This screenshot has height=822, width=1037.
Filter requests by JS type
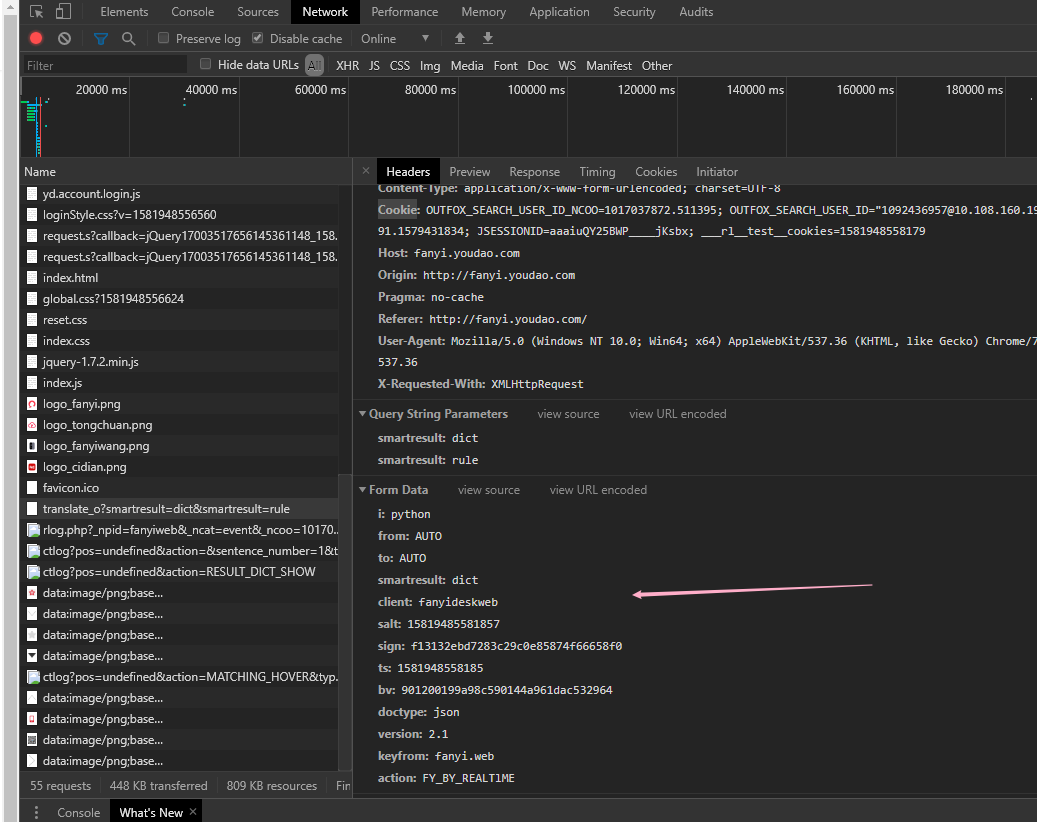tap(374, 65)
